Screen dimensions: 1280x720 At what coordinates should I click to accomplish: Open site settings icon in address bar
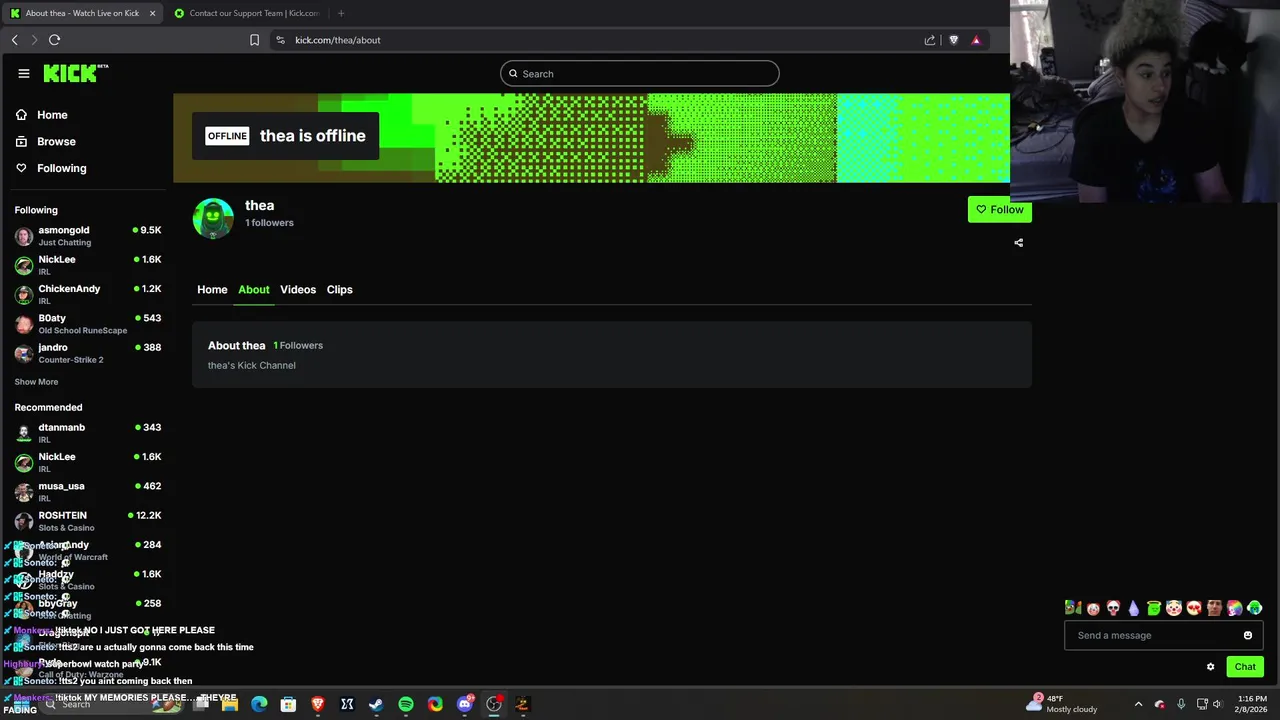(280, 40)
